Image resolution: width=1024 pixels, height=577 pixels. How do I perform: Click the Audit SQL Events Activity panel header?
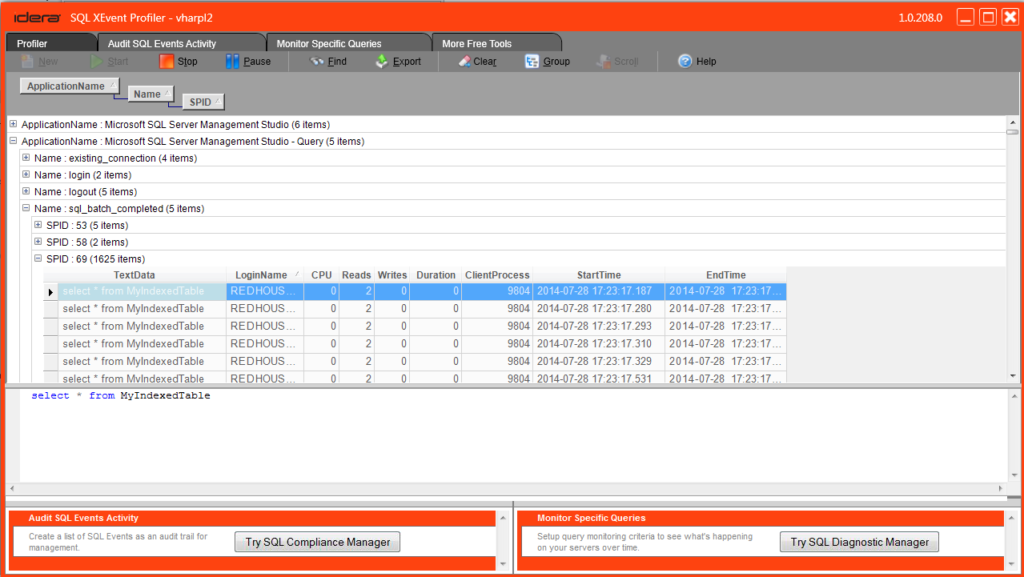click(252, 518)
